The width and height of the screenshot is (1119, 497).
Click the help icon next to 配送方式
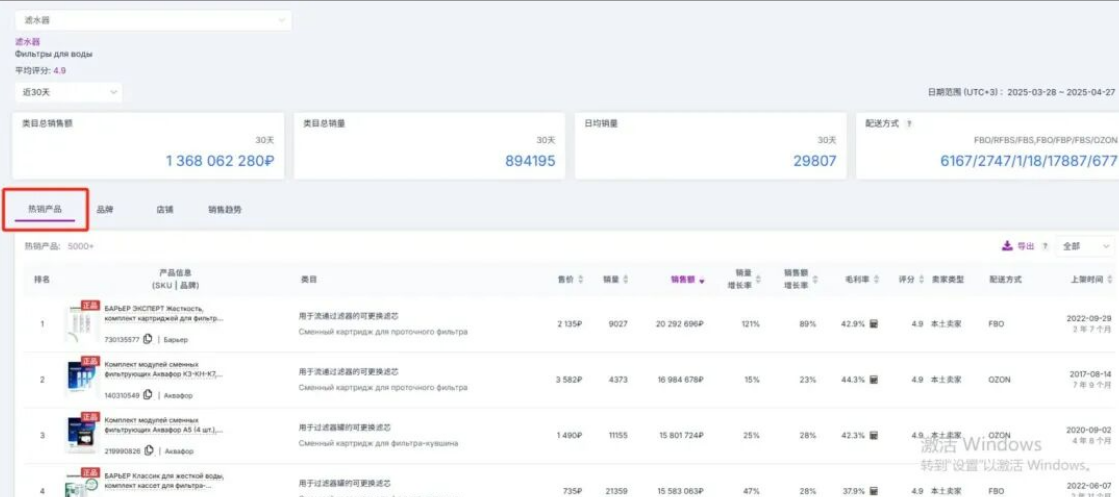coord(908,124)
